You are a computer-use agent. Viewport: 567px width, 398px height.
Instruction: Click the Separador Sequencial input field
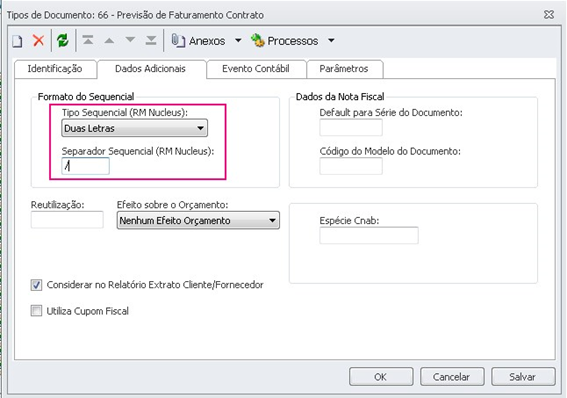pyautogui.click(x=85, y=166)
